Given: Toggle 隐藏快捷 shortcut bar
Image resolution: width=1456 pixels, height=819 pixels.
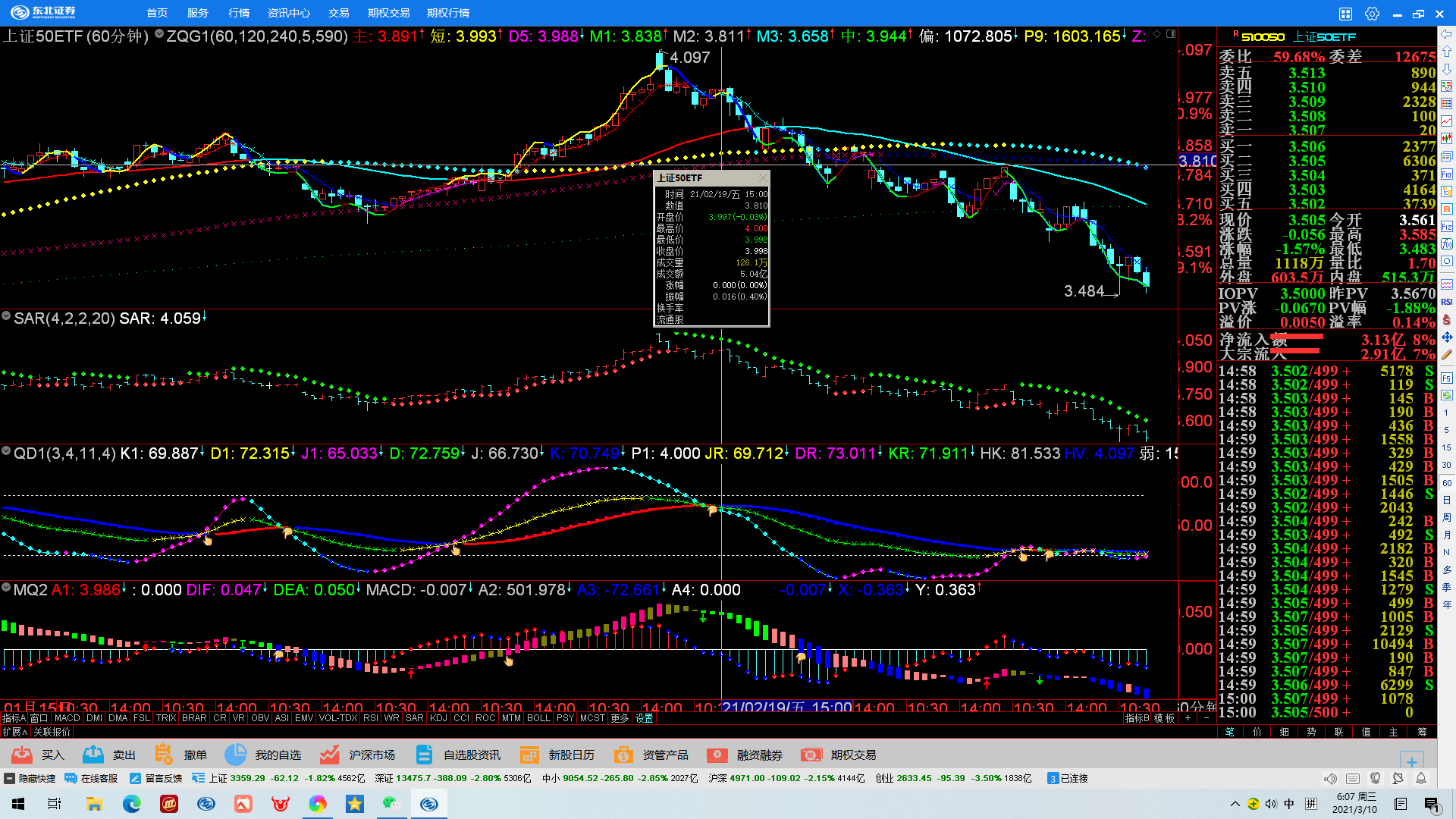Looking at the screenshot, I should [30, 779].
